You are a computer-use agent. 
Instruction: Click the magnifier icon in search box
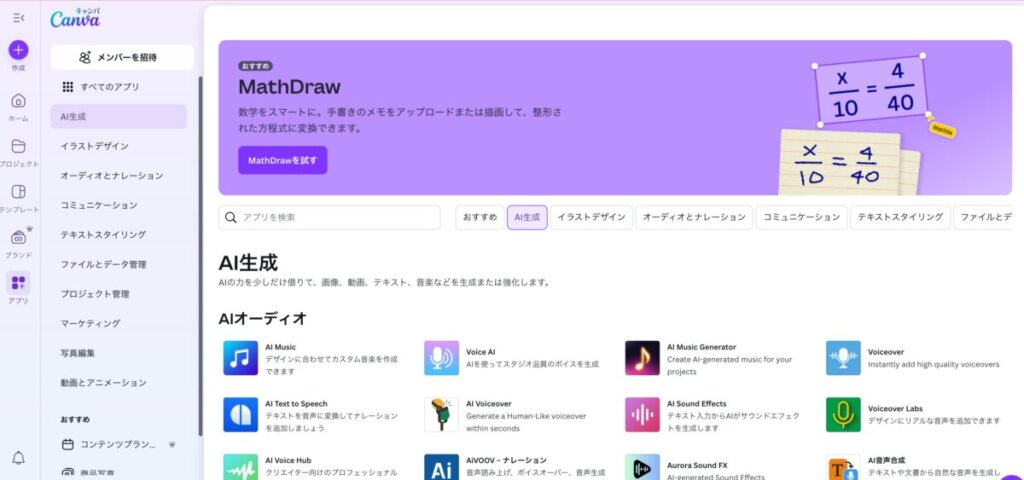click(231, 217)
